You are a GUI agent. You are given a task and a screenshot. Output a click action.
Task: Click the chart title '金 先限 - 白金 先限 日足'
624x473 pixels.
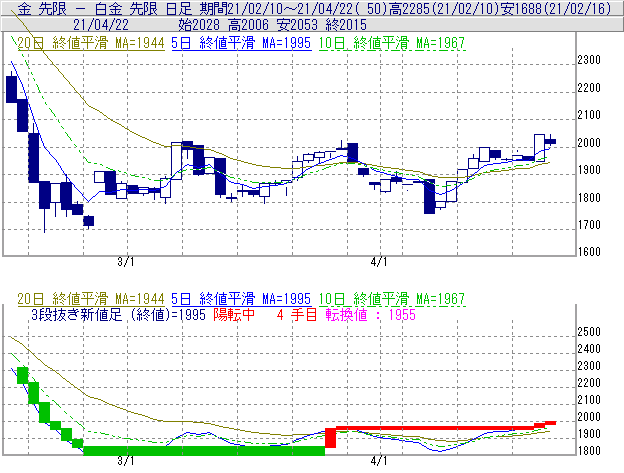click(x=105, y=8)
